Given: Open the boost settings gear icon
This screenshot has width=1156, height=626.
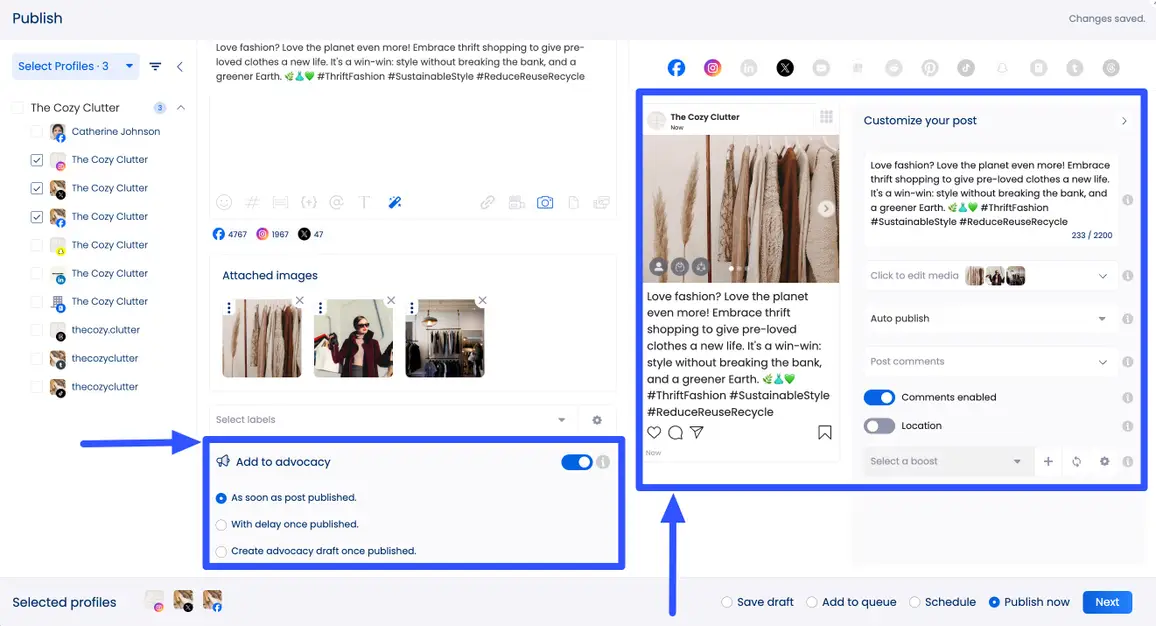Looking at the screenshot, I should point(1104,461).
